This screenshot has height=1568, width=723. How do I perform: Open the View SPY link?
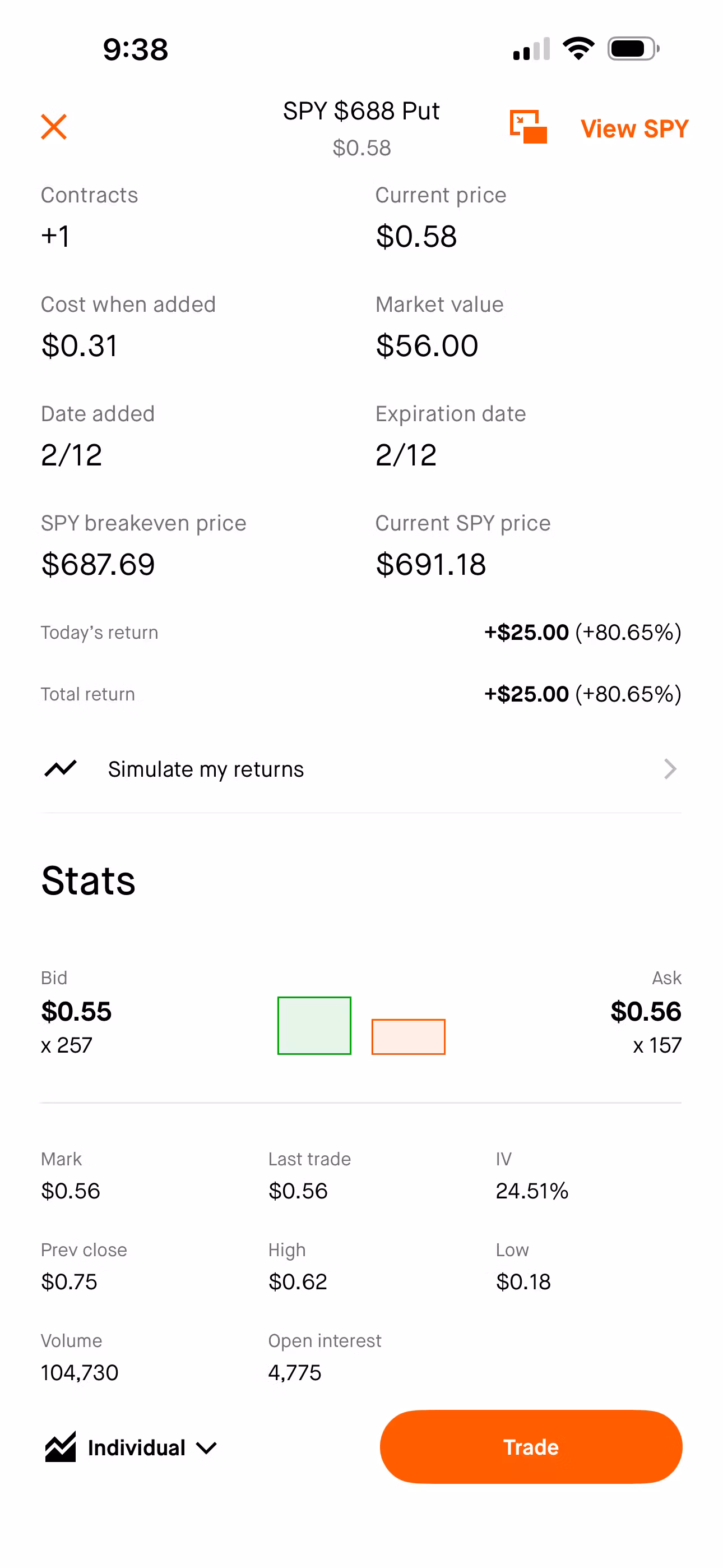[634, 128]
